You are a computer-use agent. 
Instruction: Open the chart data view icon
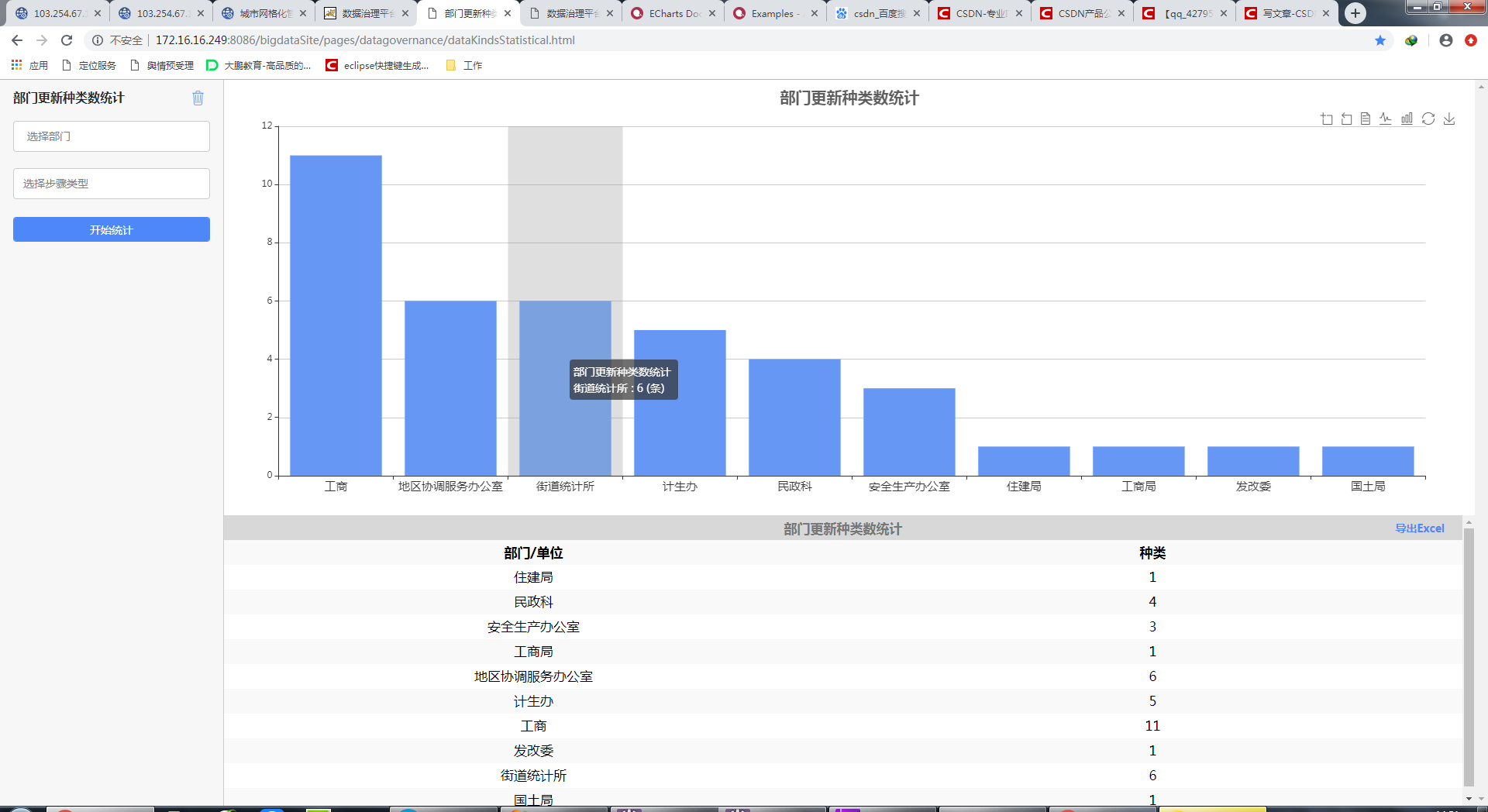1366,119
